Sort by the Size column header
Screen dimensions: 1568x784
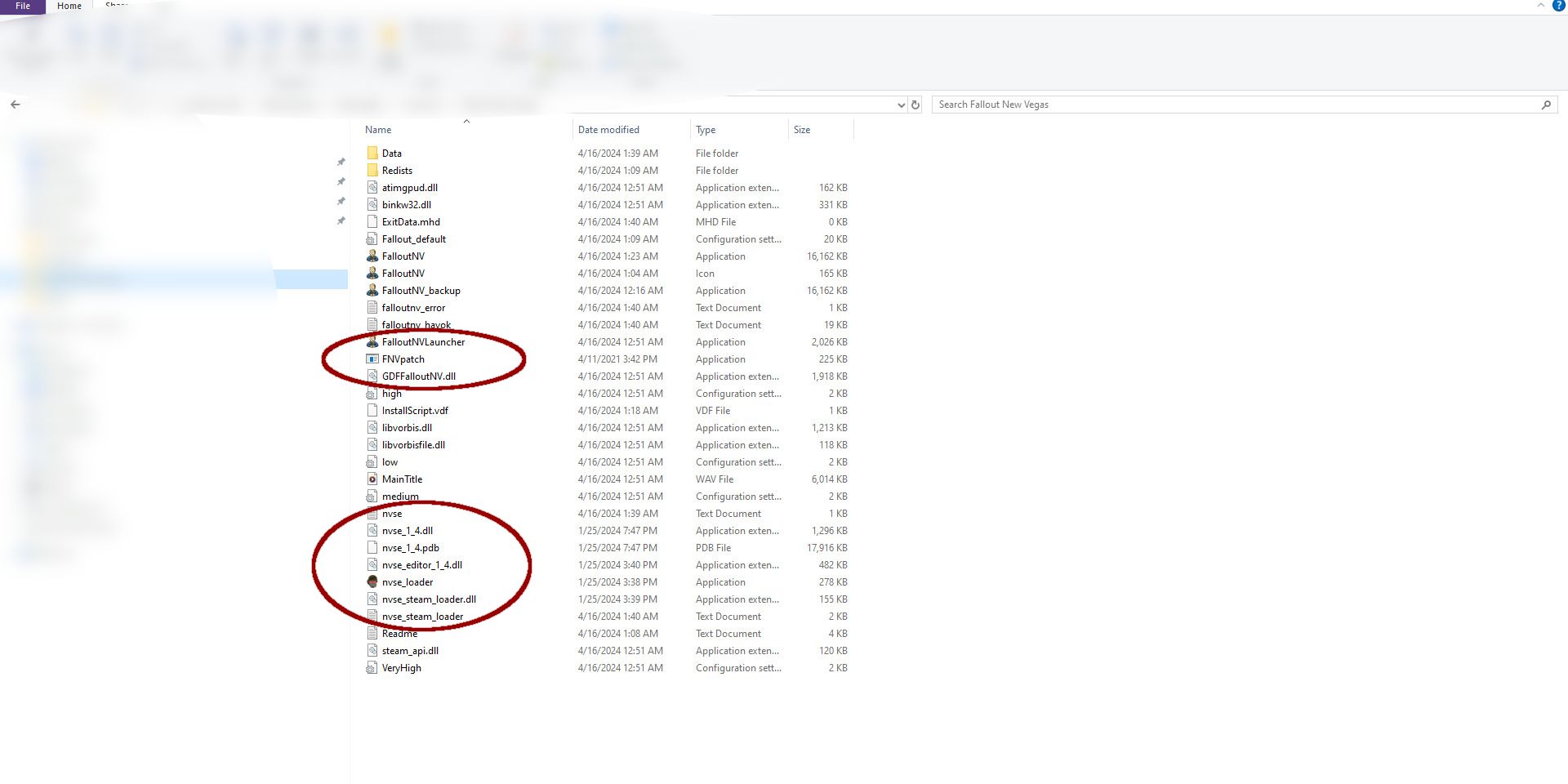pos(802,130)
